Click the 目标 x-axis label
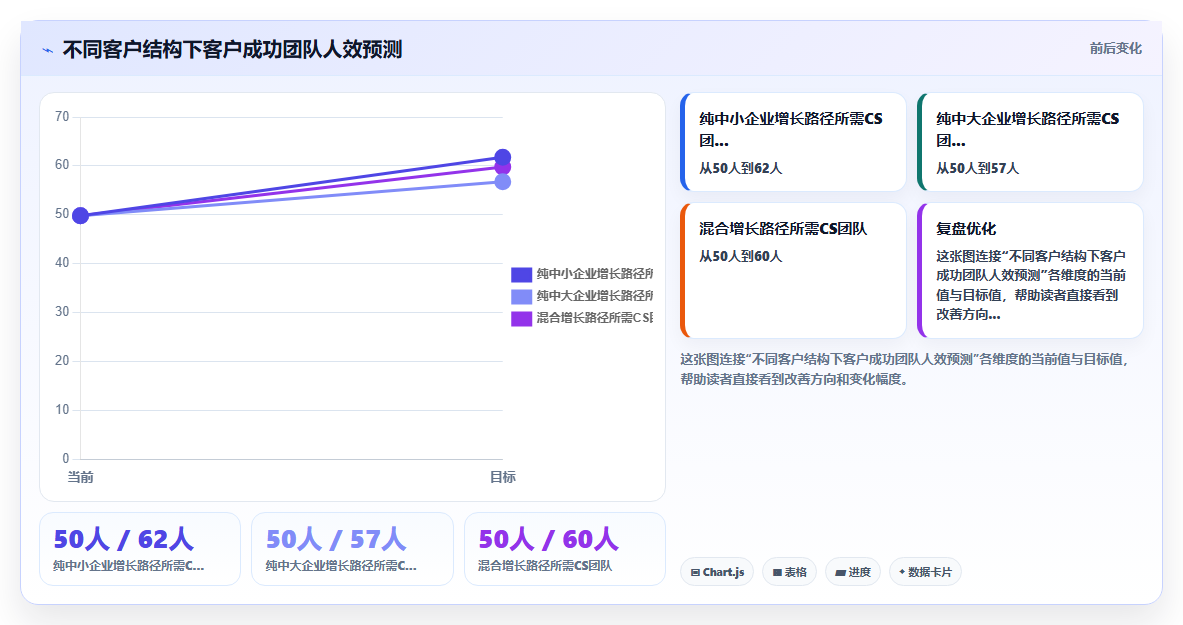 tap(502, 477)
